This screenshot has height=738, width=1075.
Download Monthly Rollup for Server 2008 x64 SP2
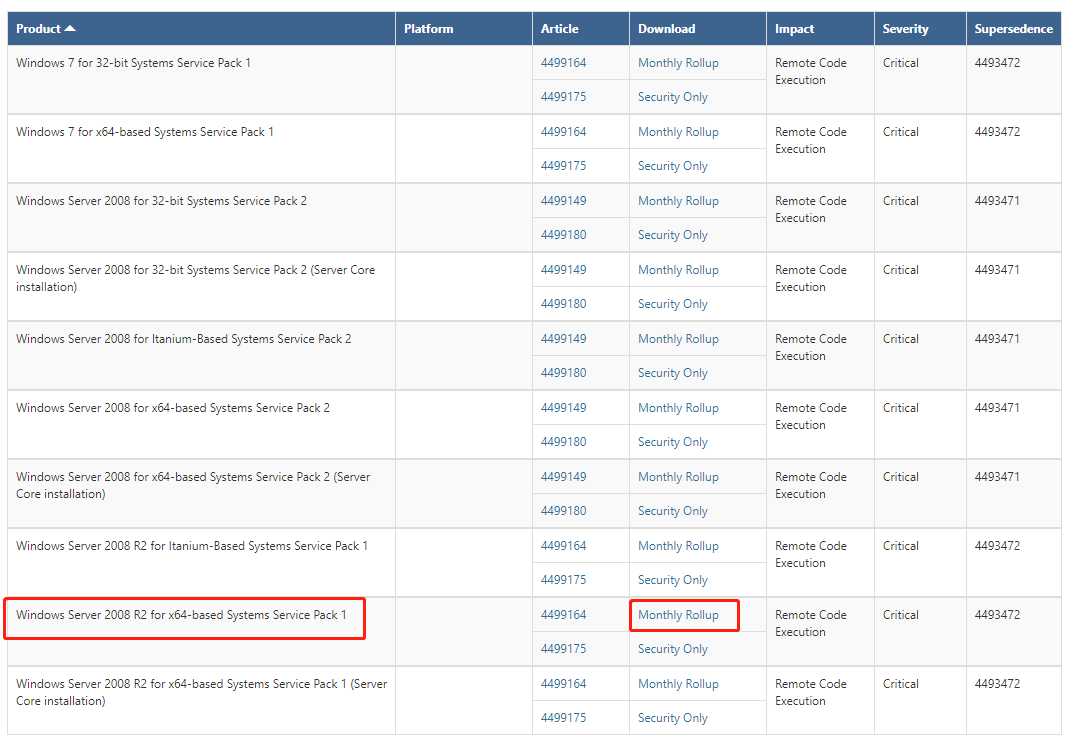[x=678, y=408]
